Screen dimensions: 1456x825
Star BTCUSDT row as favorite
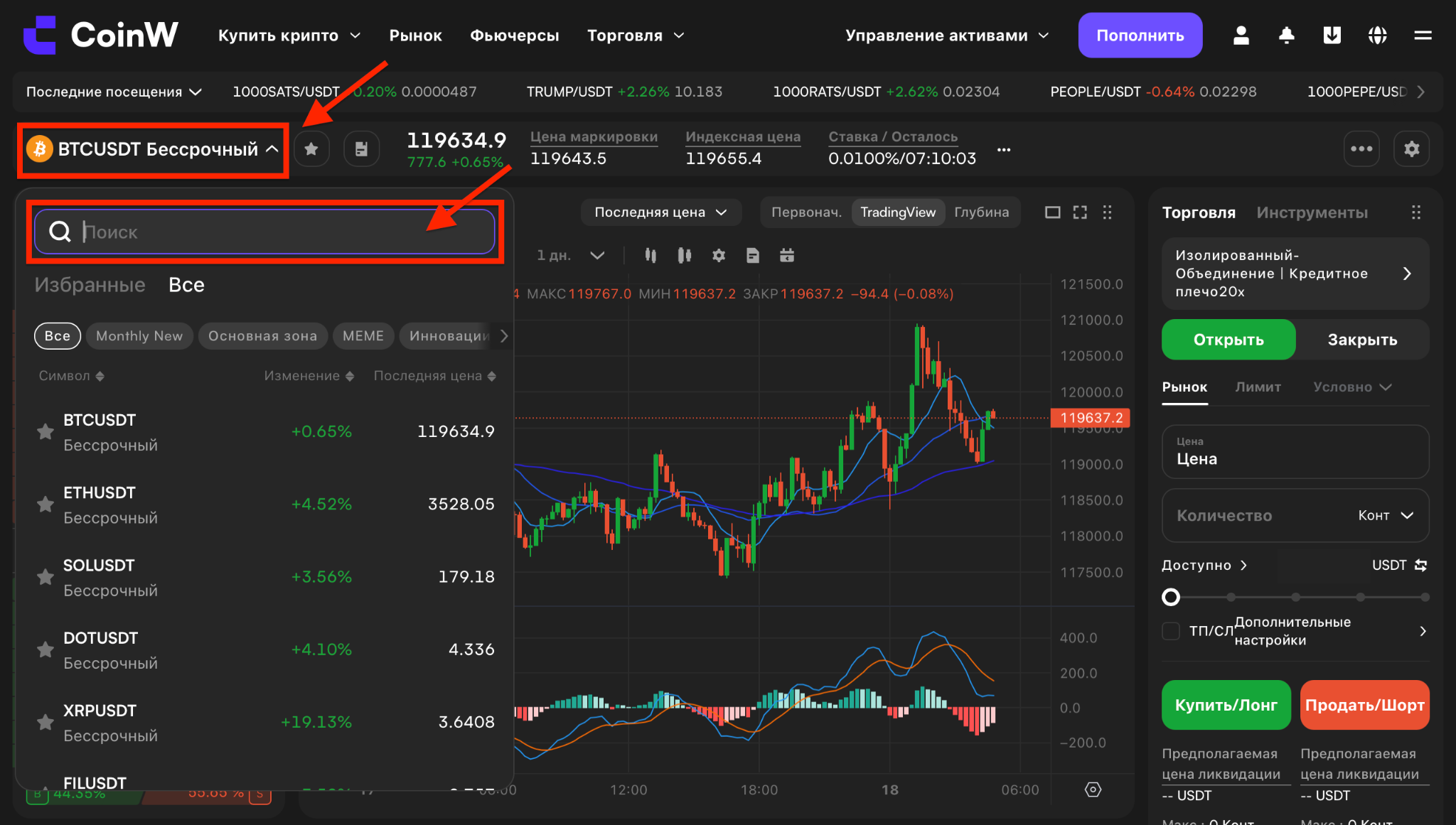pos(45,431)
